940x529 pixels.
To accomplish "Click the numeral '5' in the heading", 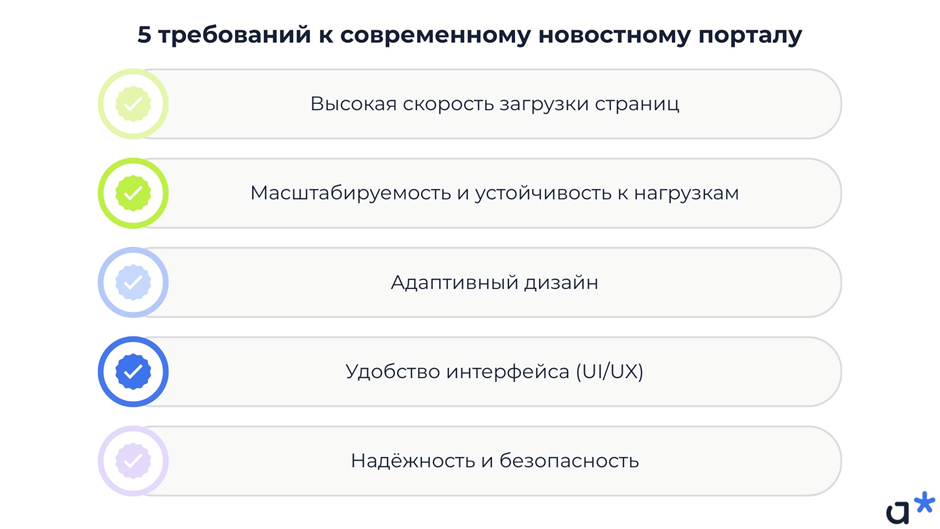I will pos(144,35).
